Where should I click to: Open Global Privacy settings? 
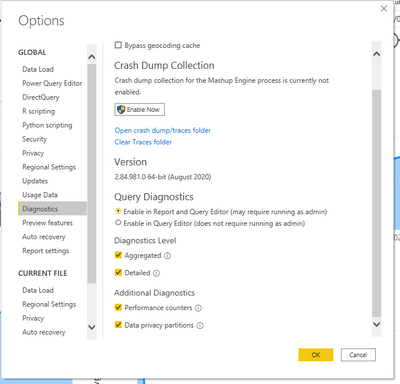coord(33,153)
